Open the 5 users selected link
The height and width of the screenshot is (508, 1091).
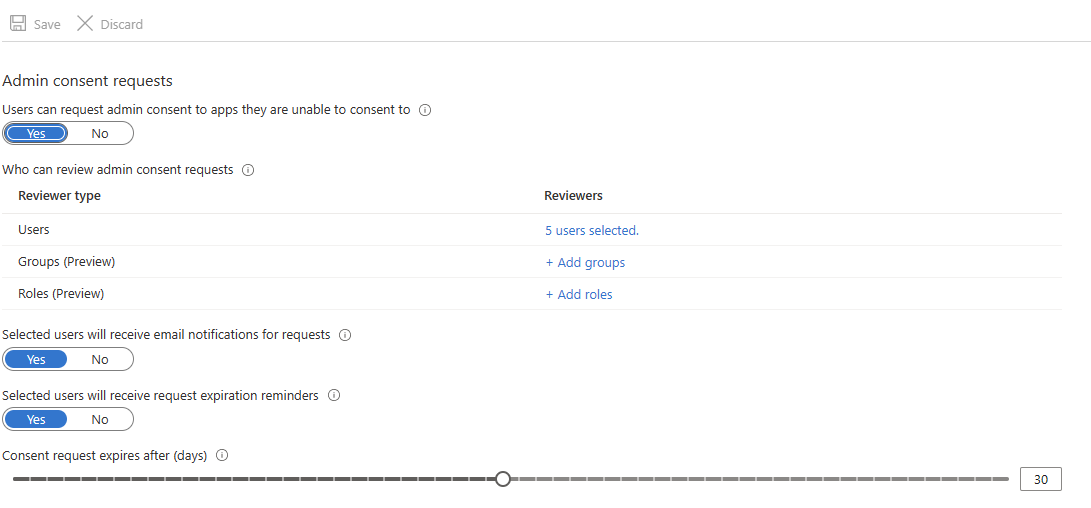coord(592,230)
